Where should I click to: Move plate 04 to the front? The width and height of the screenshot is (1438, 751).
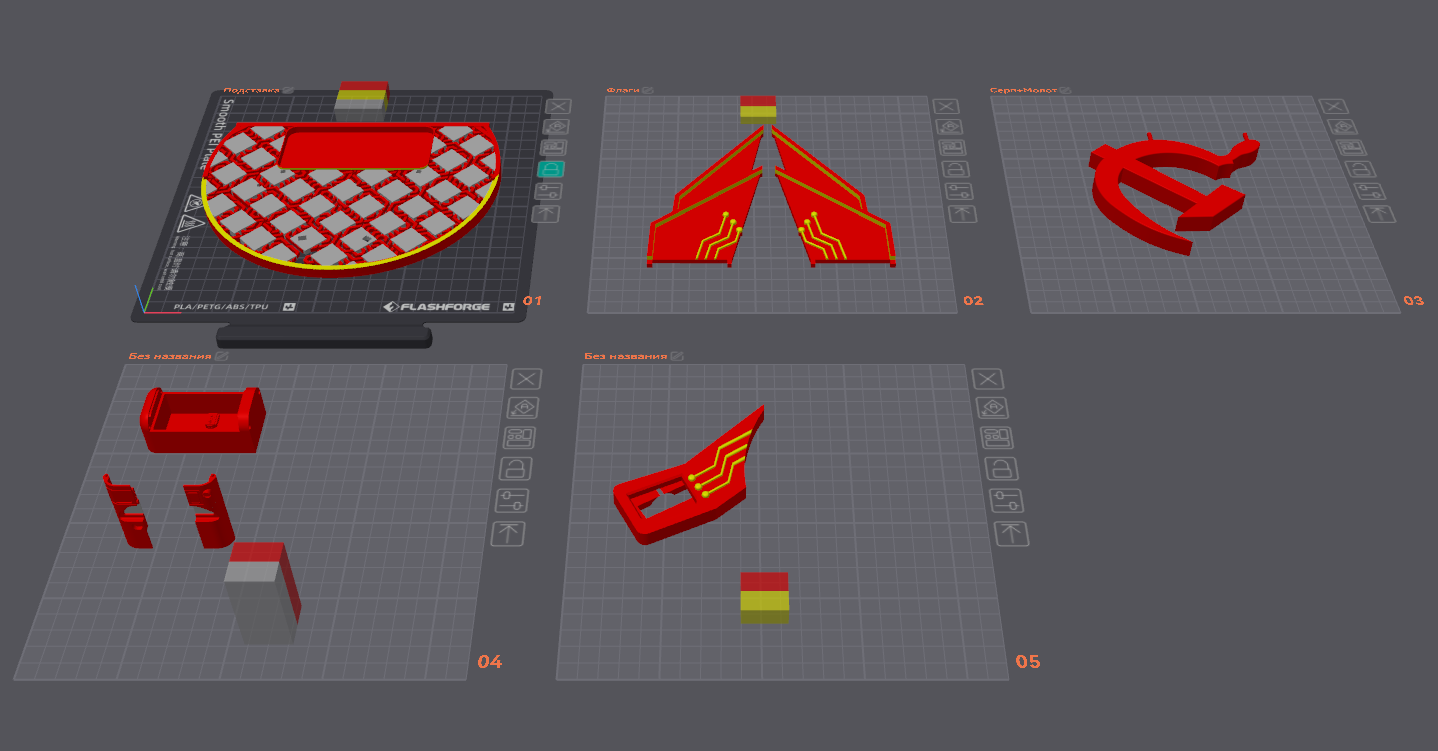pyautogui.click(x=508, y=533)
